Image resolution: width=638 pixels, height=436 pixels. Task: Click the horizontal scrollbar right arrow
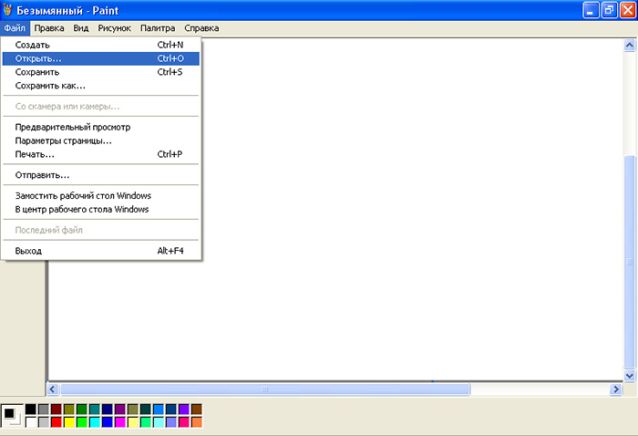pos(616,390)
